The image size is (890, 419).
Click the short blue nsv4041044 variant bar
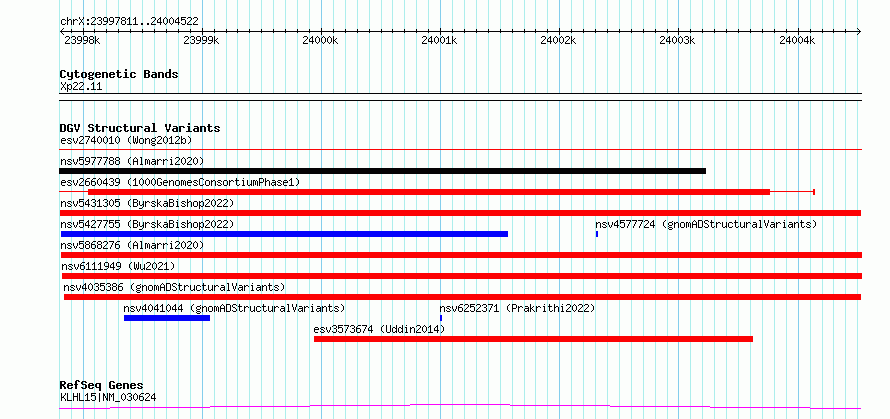[167, 318]
